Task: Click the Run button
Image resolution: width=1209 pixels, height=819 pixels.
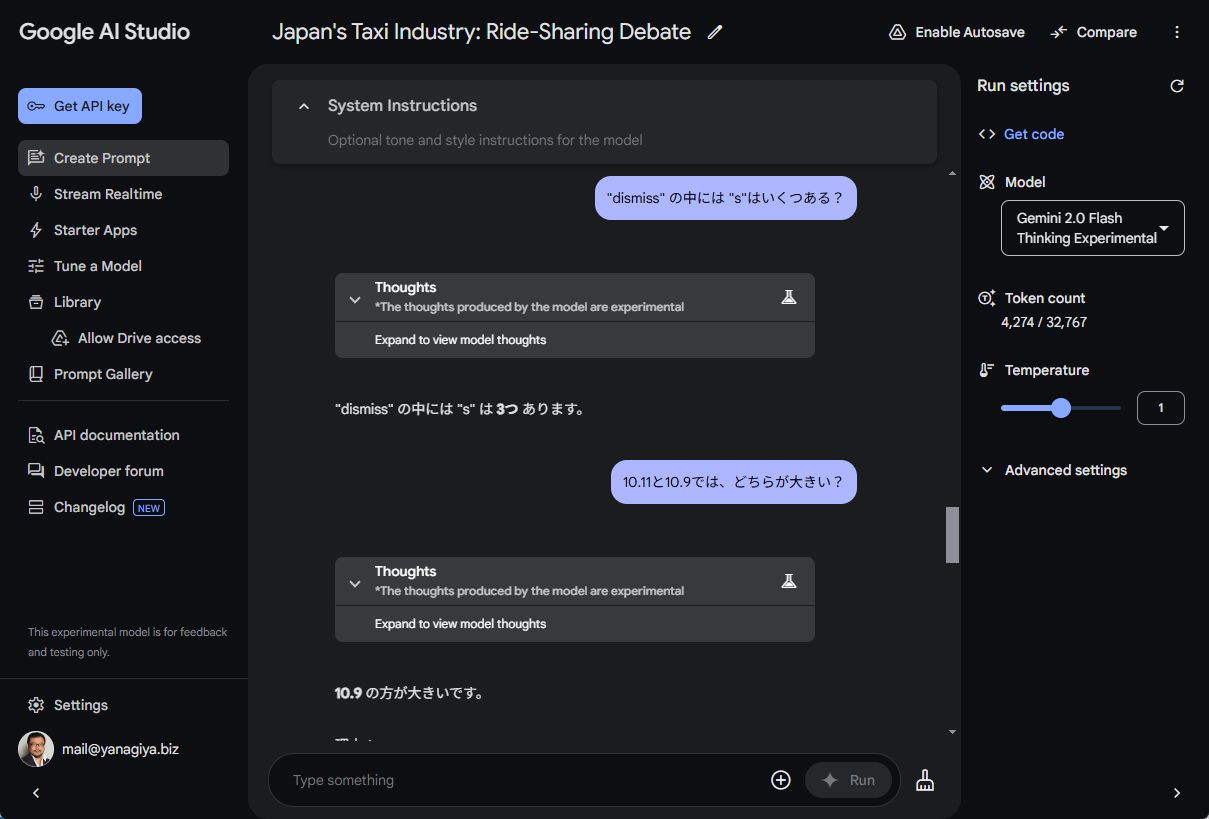Action: pos(848,779)
